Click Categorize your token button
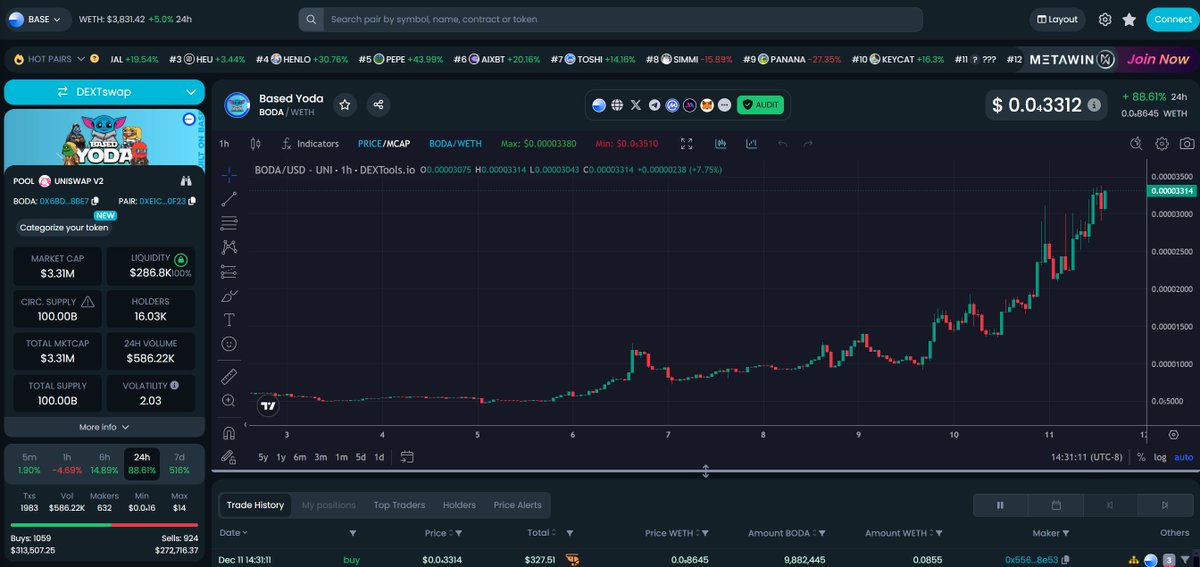 [x=64, y=227]
